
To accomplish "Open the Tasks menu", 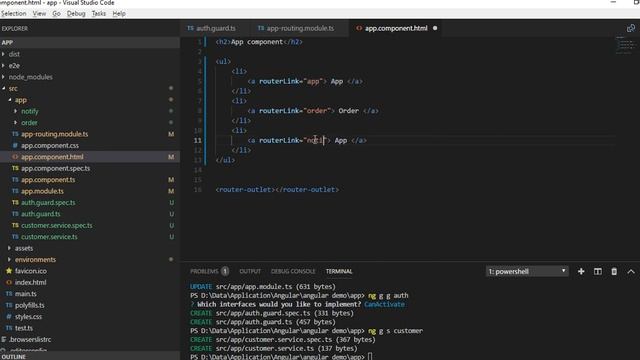I will pos(98,13).
